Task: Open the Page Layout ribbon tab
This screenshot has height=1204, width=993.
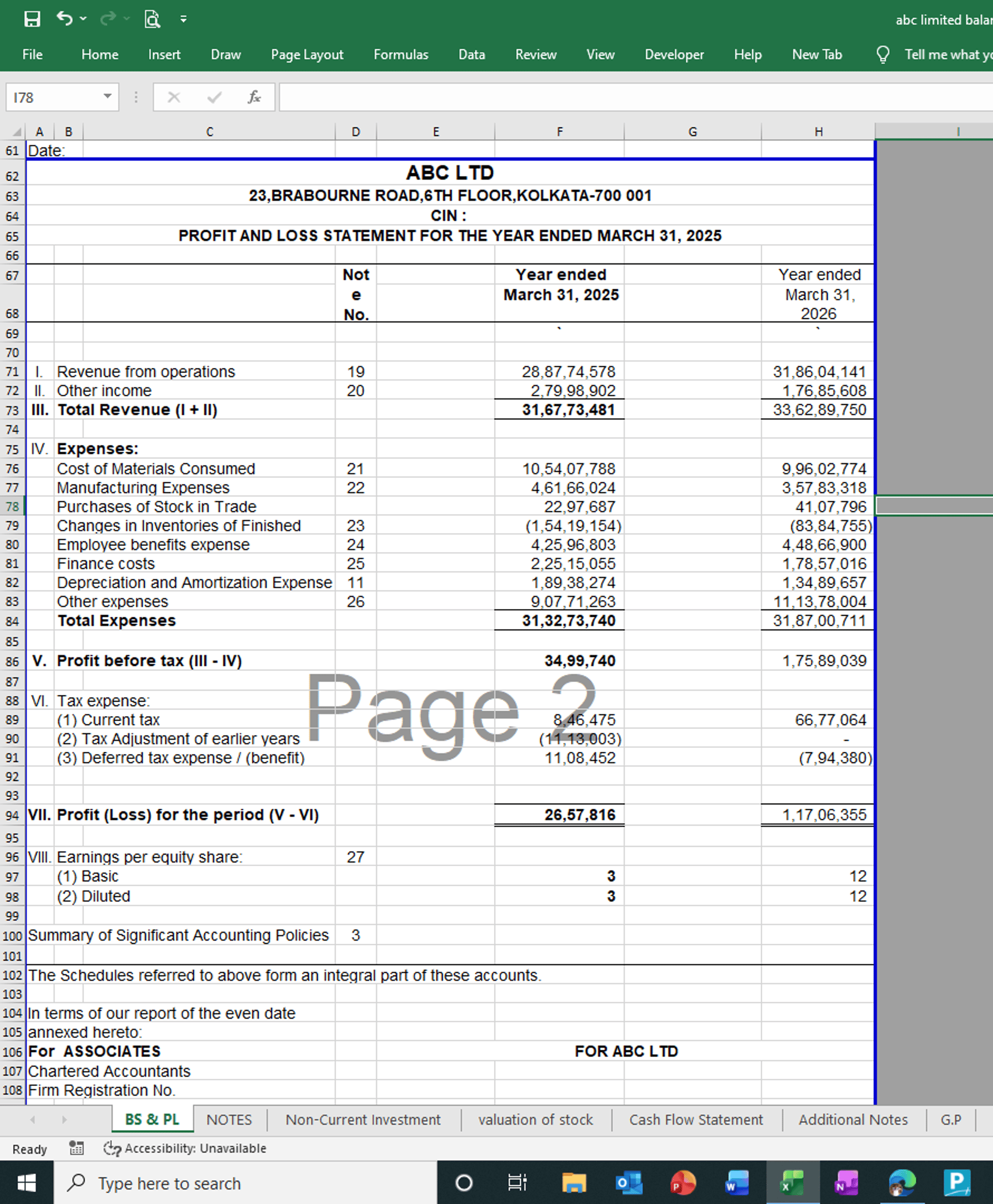Action: pyautogui.click(x=307, y=55)
